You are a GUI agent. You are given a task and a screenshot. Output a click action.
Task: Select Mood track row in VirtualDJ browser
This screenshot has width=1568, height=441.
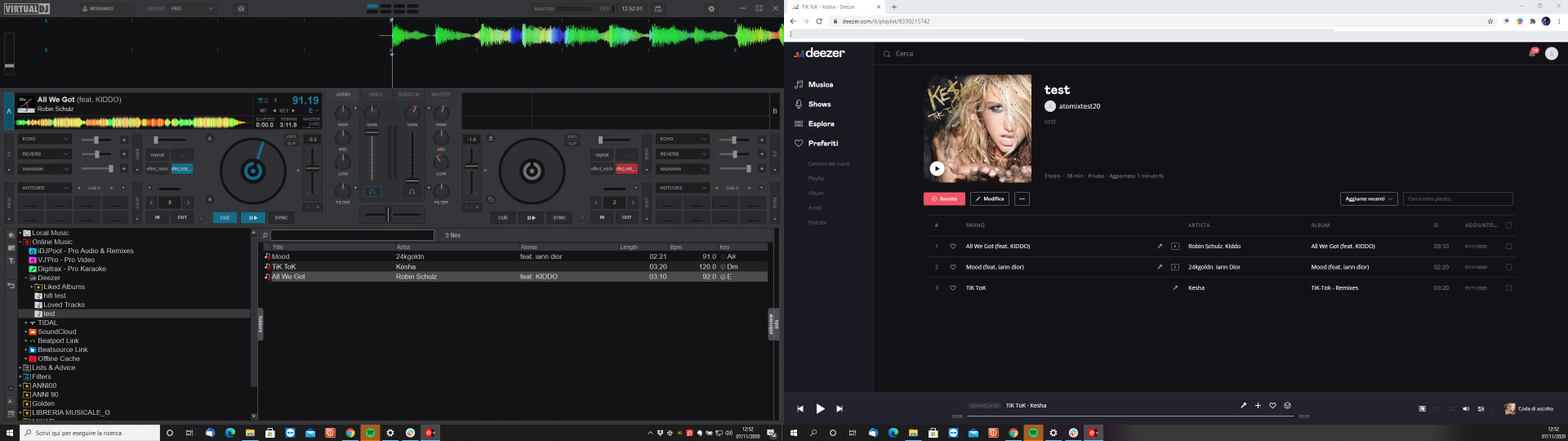pyautogui.click(x=514, y=256)
